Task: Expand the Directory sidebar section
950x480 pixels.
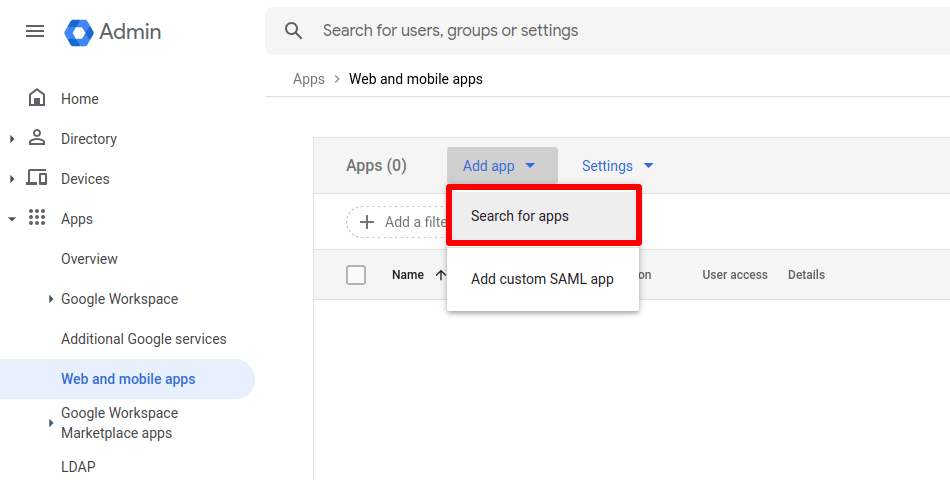Action: tap(12, 139)
